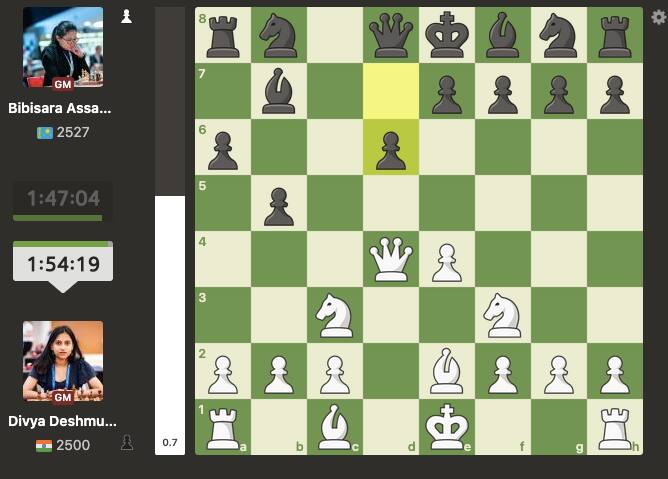The width and height of the screenshot is (668, 479).
Task: Click the black rook on h8
Action: click(x=615, y=37)
